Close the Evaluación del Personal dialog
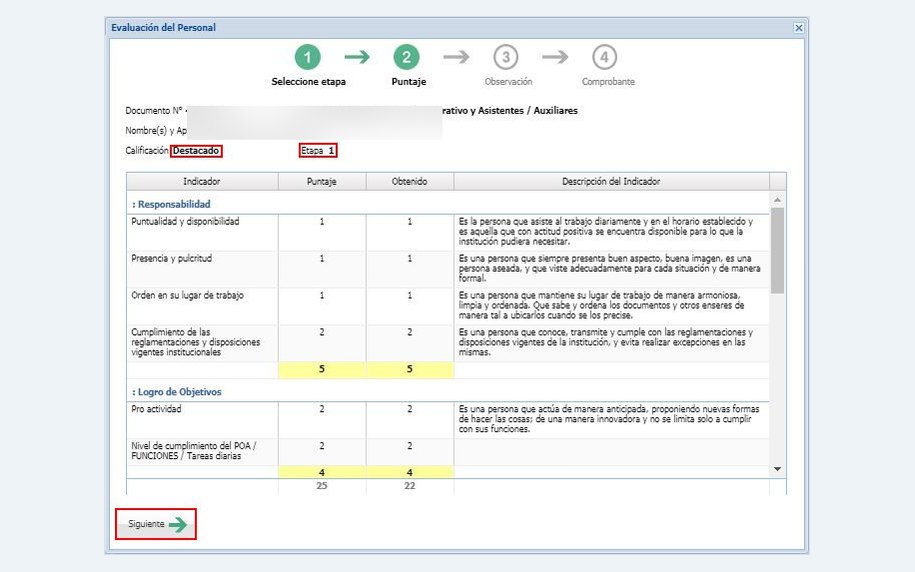This screenshot has height=572, width=915. click(798, 27)
